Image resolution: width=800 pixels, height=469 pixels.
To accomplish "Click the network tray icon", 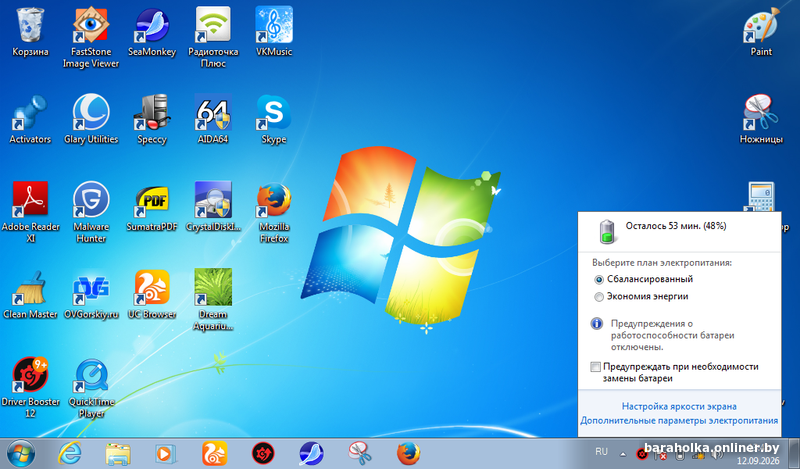I will 697,455.
